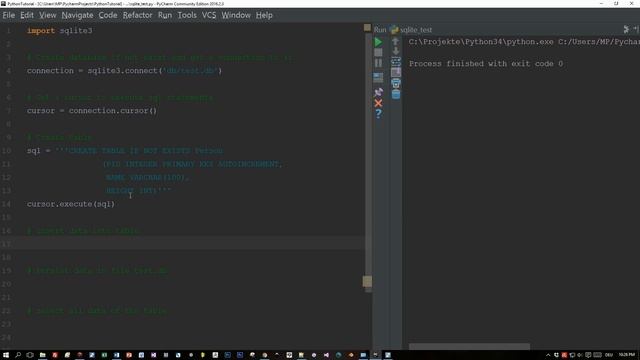The width and height of the screenshot is (640, 360).
Task: Toggle soft-wrap in the console output
Action: pyautogui.click(x=396, y=62)
